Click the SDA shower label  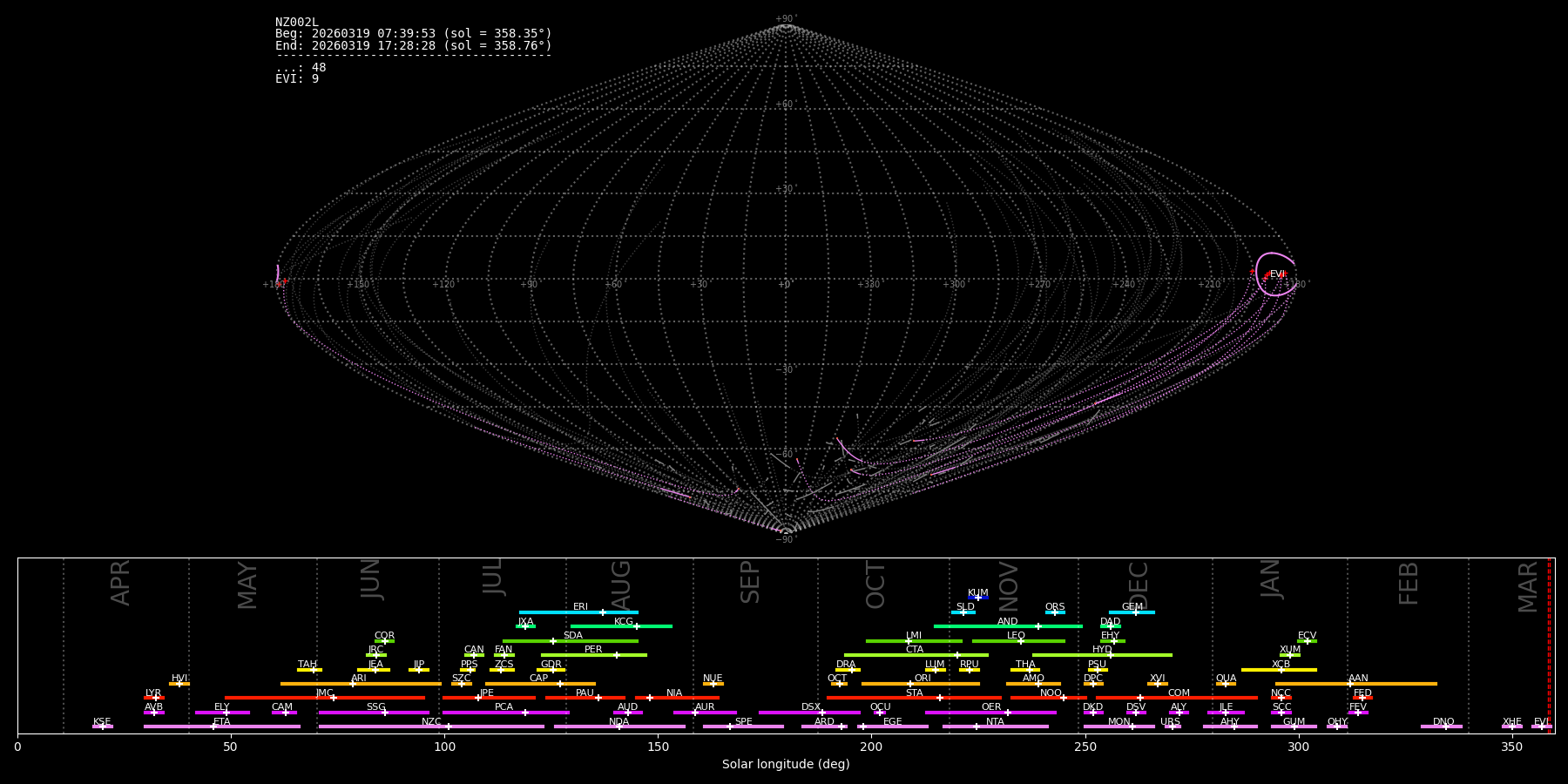point(572,635)
